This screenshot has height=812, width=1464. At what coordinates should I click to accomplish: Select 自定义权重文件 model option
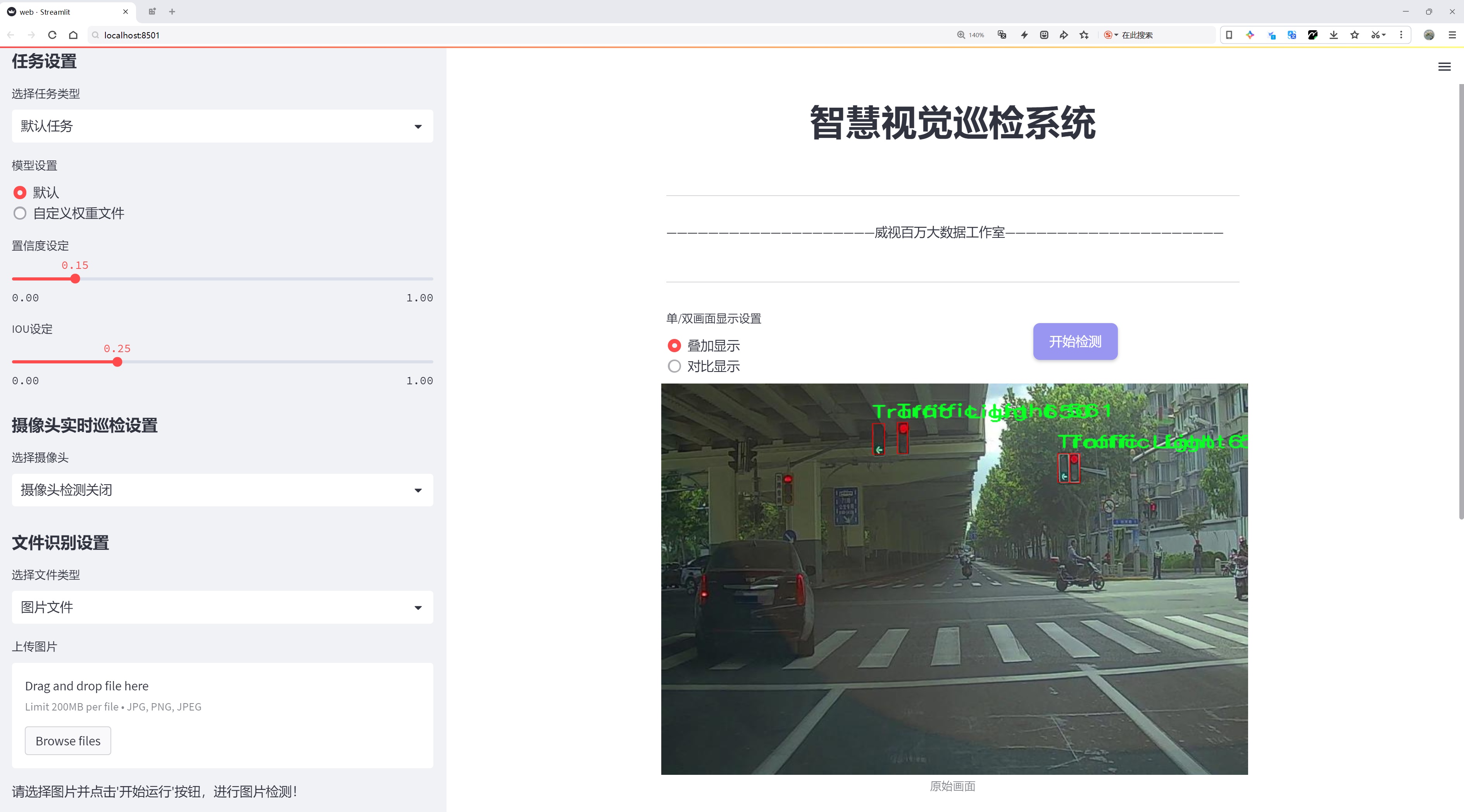(x=20, y=213)
